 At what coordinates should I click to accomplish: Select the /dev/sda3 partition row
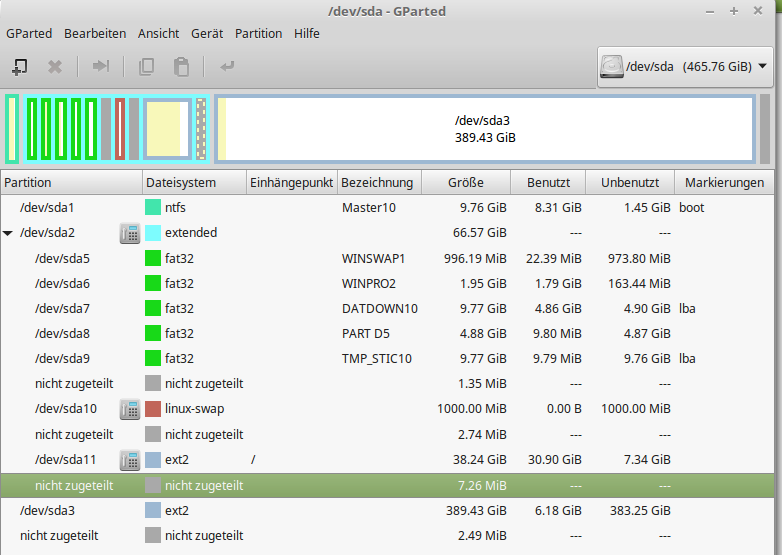(387, 511)
